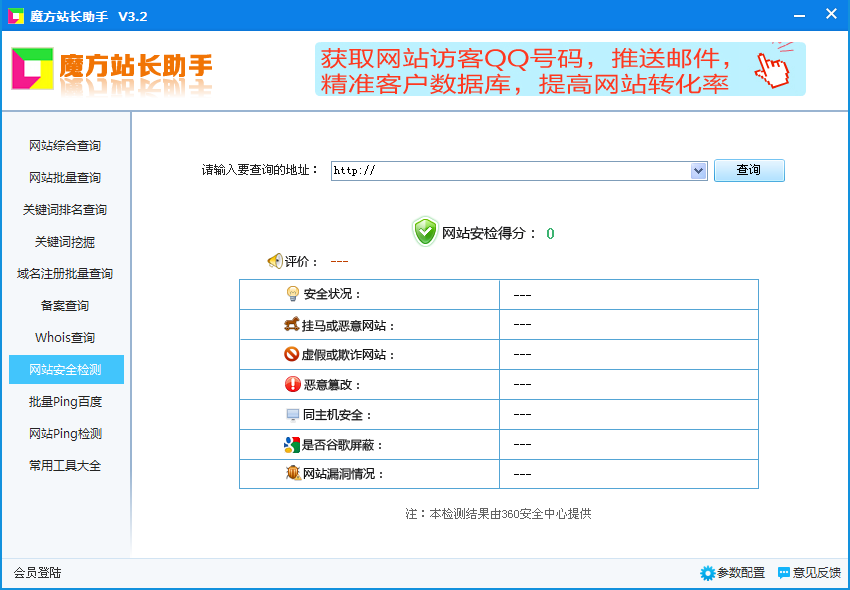Open the 备案查询 section
The image size is (850, 590).
65,305
